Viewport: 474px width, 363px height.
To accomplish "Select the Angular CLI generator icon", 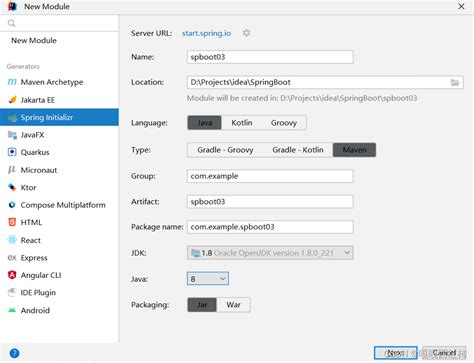I will (x=12, y=275).
